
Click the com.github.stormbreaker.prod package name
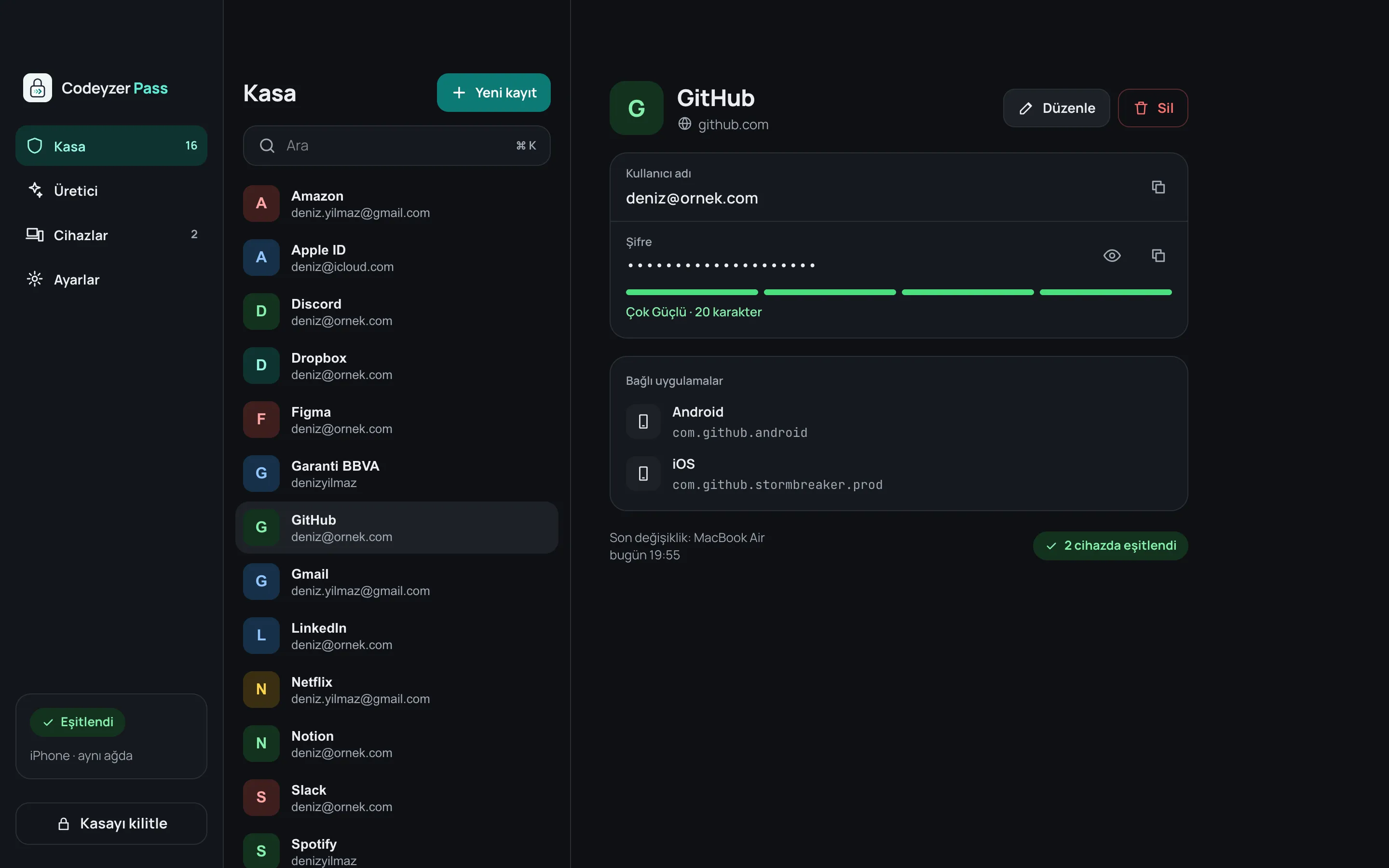[x=777, y=485]
